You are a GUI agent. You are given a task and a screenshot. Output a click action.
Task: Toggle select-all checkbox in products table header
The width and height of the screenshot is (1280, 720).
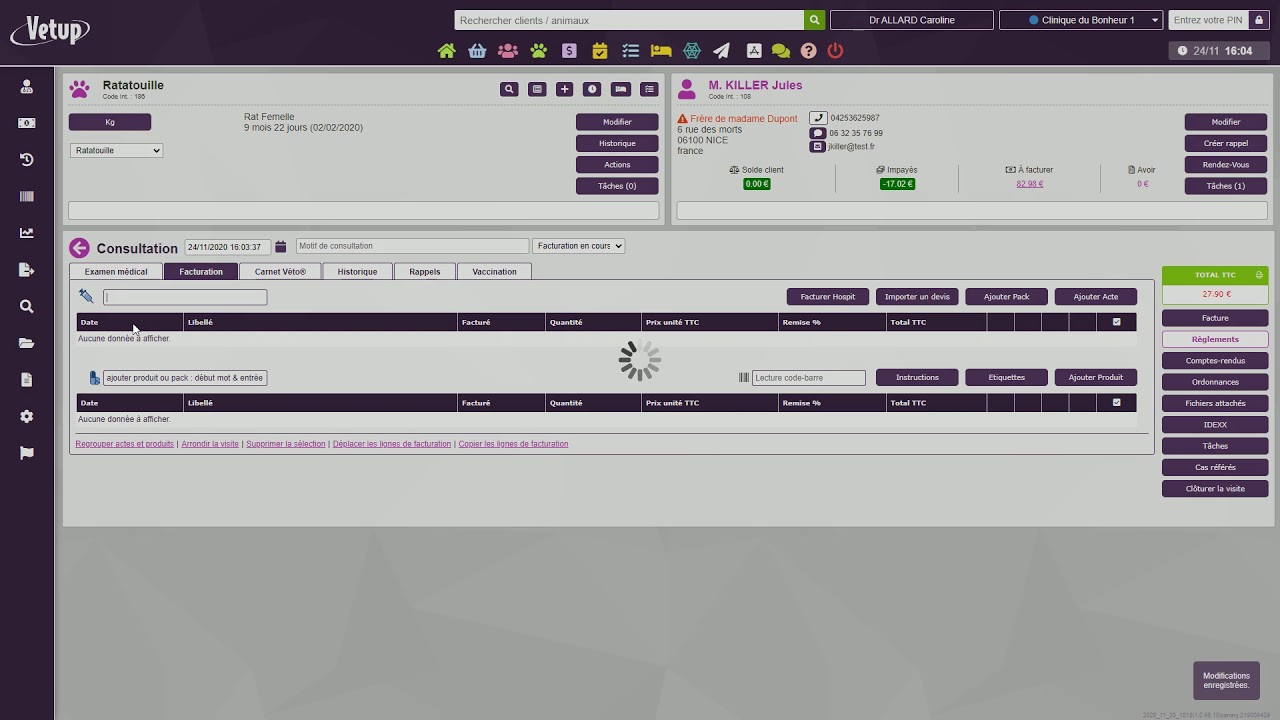pyautogui.click(x=1116, y=403)
